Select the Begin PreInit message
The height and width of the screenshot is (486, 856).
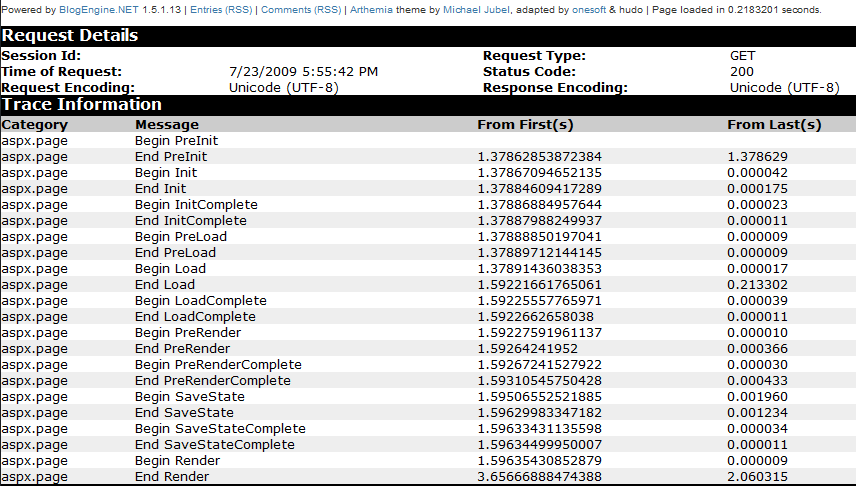click(x=176, y=140)
